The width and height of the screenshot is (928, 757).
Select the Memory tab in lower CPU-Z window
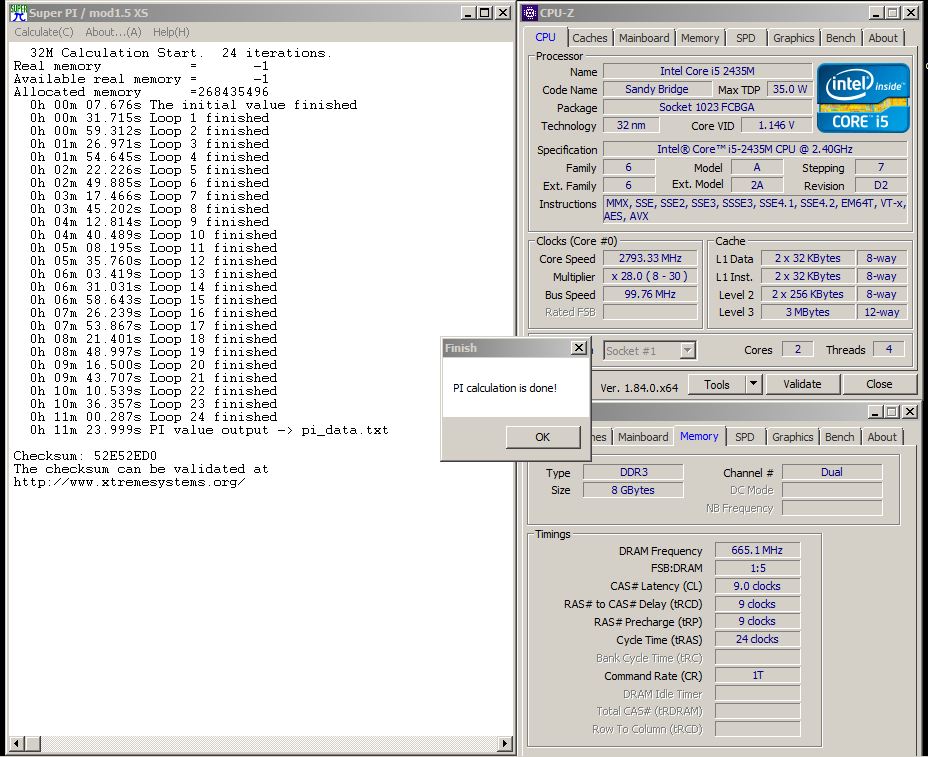(x=699, y=436)
